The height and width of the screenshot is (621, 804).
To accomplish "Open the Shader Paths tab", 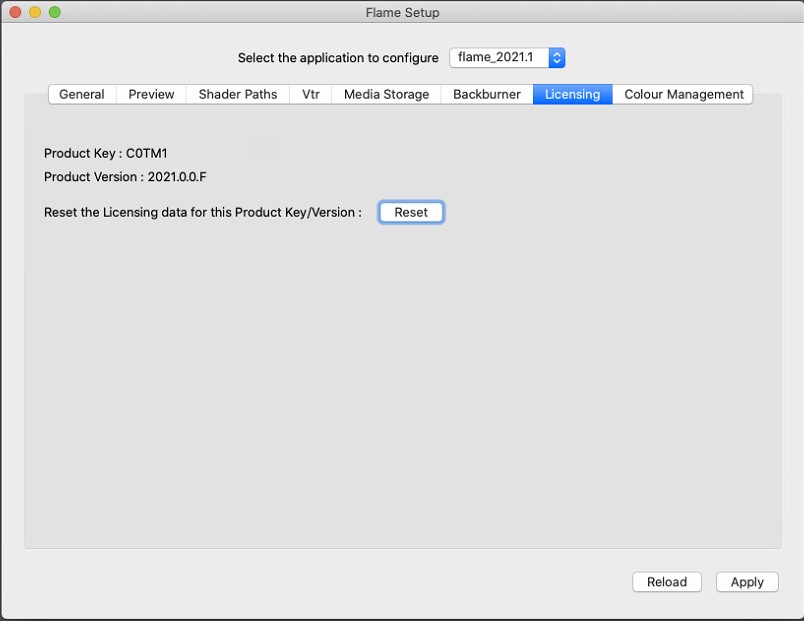I will 238,94.
